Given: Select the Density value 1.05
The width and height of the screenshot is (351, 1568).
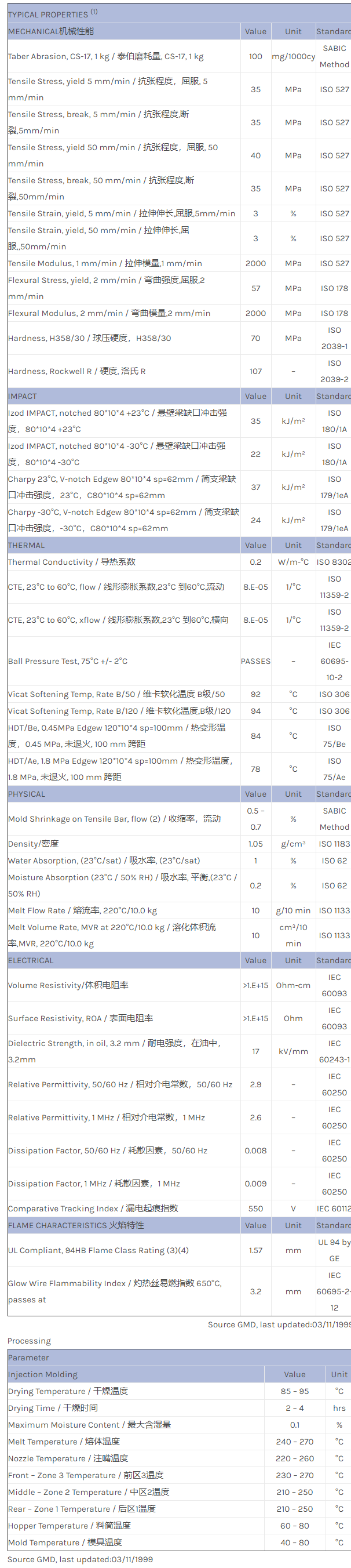Looking at the screenshot, I should [255, 844].
